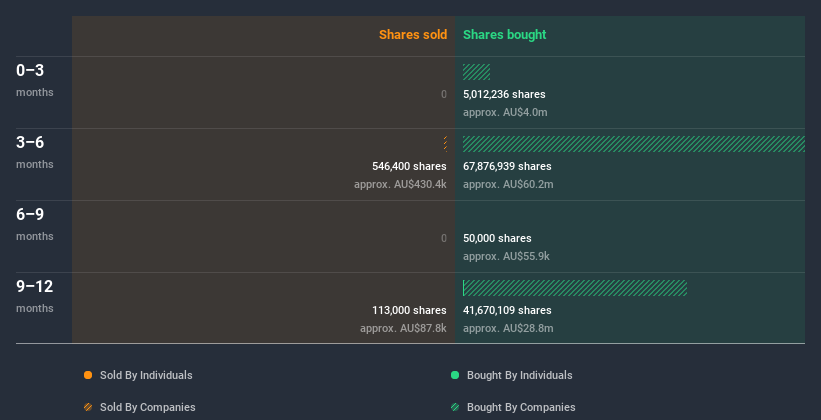Click the zero sold value in 6–9 months row
Screen dimensions: 821x420
coord(444,238)
